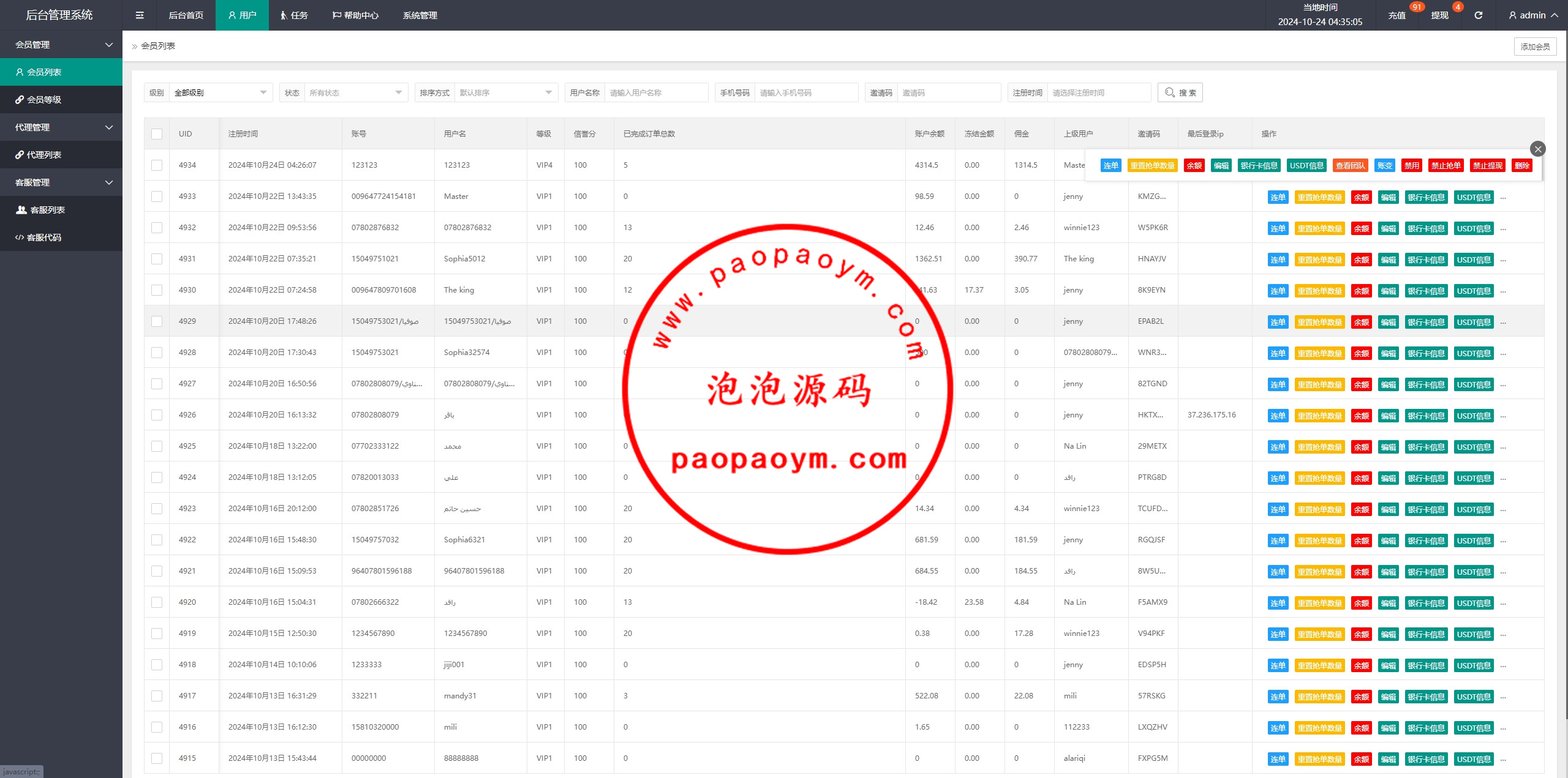The width and height of the screenshot is (1568, 778).
Task: Open the 状态 所有状态 dropdown
Action: pos(355,92)
